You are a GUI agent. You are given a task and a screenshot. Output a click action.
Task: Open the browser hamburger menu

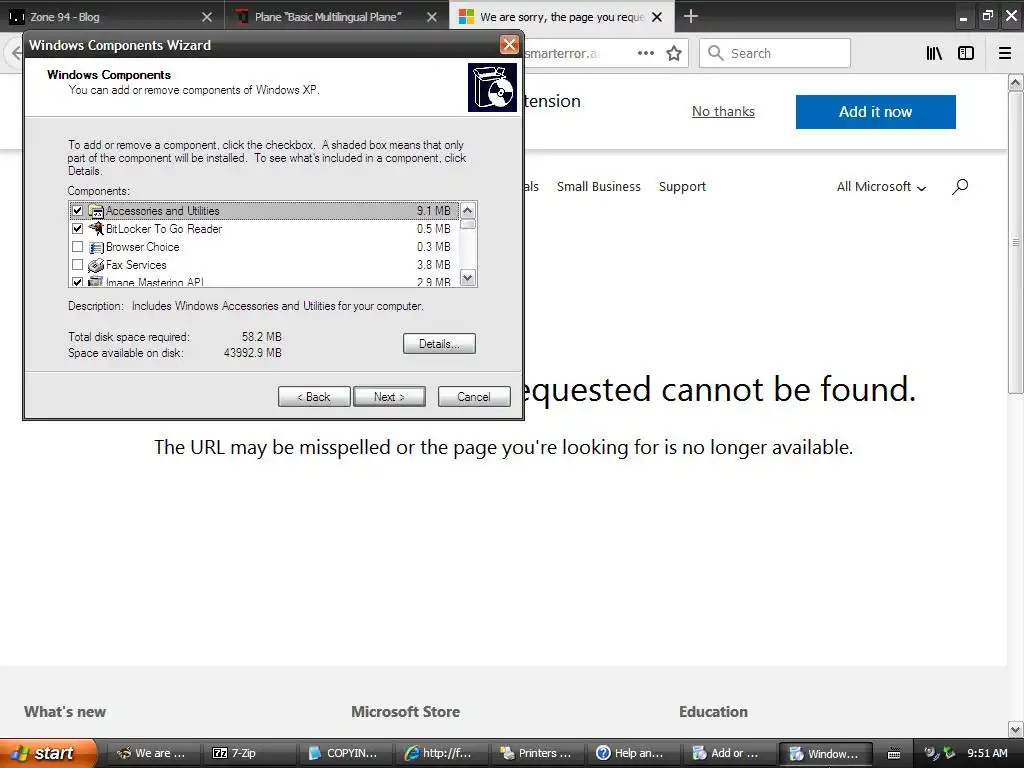[1005, 53]
